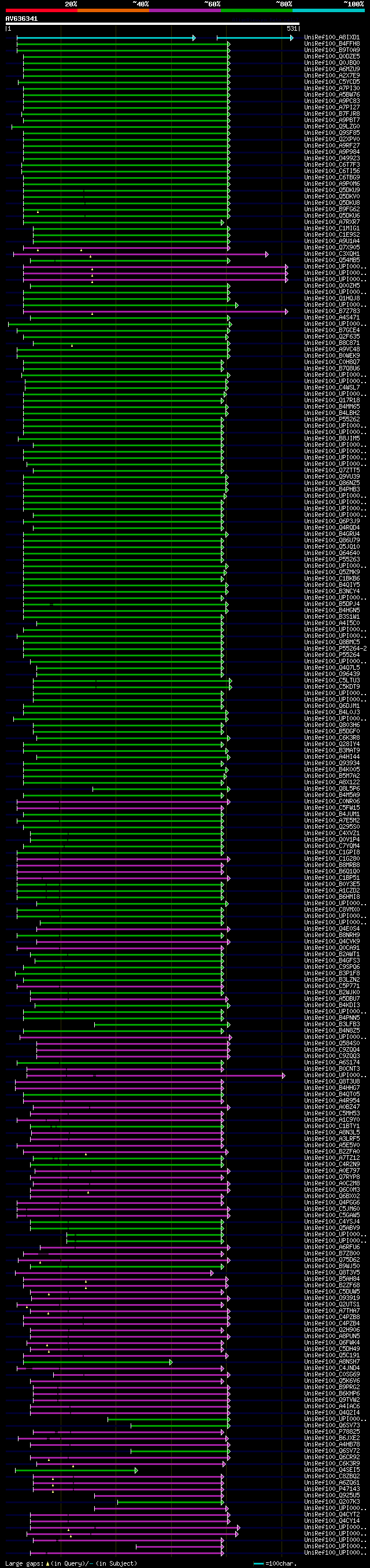The image size is (370, 1568).
Task: Click hit label UniRef100_Q93934
Action: (x=332, y=763)
